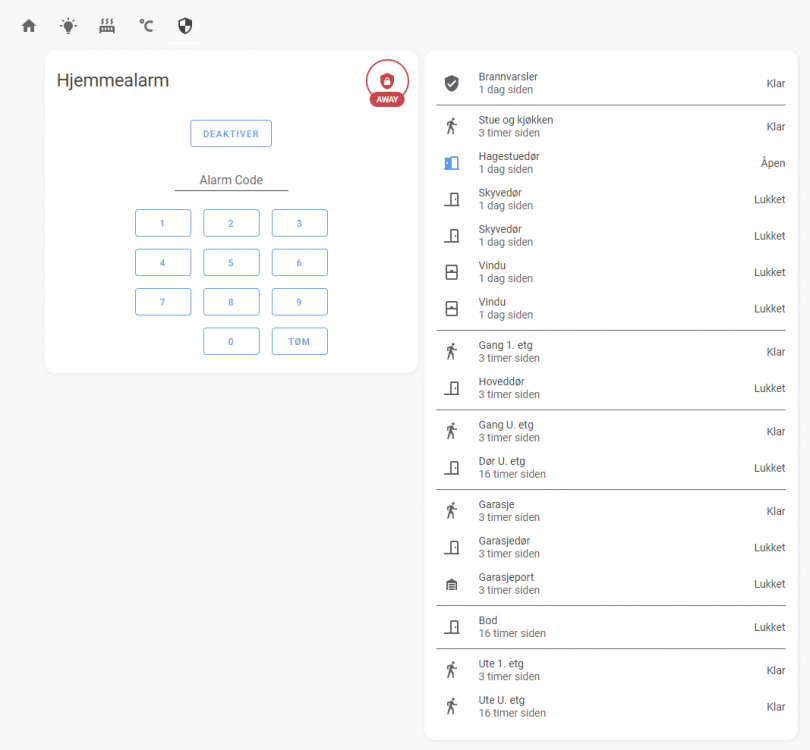Switch to the lights bulb tab
The image size is (810, 750).
68,26
